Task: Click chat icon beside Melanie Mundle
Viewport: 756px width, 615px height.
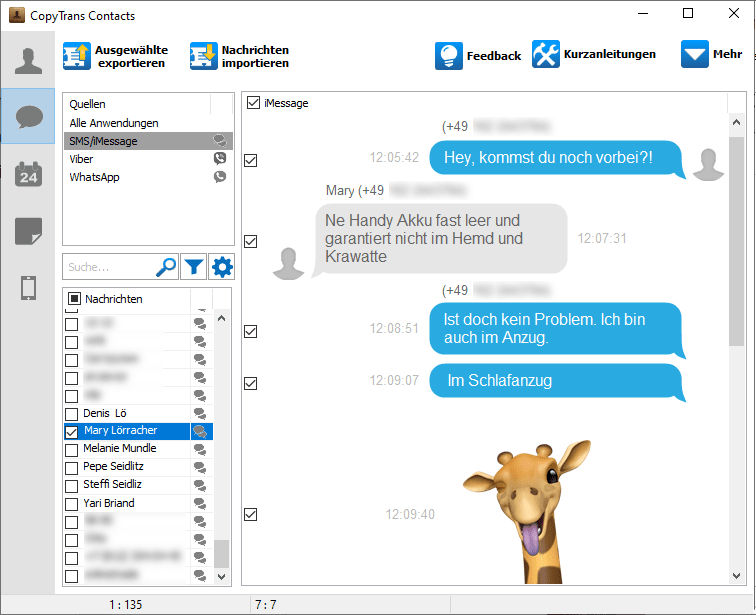Action: (200, 450)
